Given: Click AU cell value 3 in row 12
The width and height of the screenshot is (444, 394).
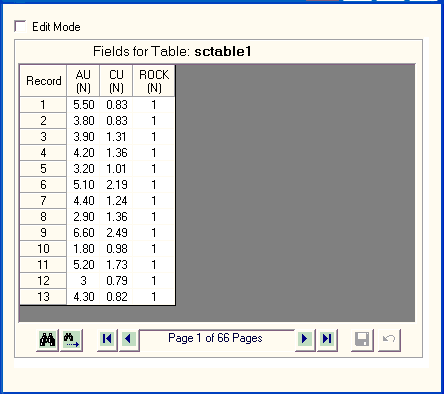Looking at the screenshot, I should pos(83,281).
